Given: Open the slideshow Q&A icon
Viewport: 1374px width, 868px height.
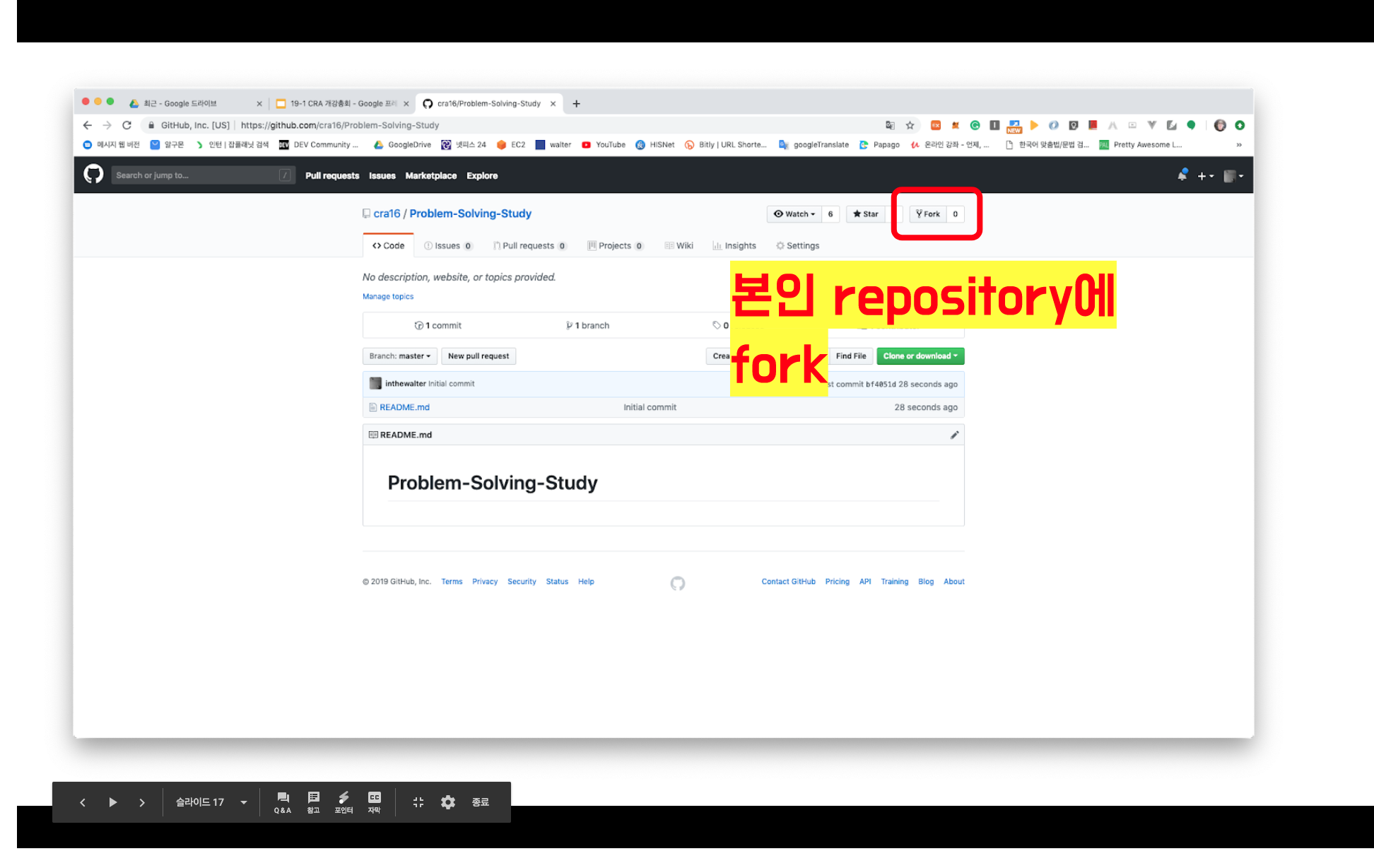Looking at the screenshot, I should 283,802.
